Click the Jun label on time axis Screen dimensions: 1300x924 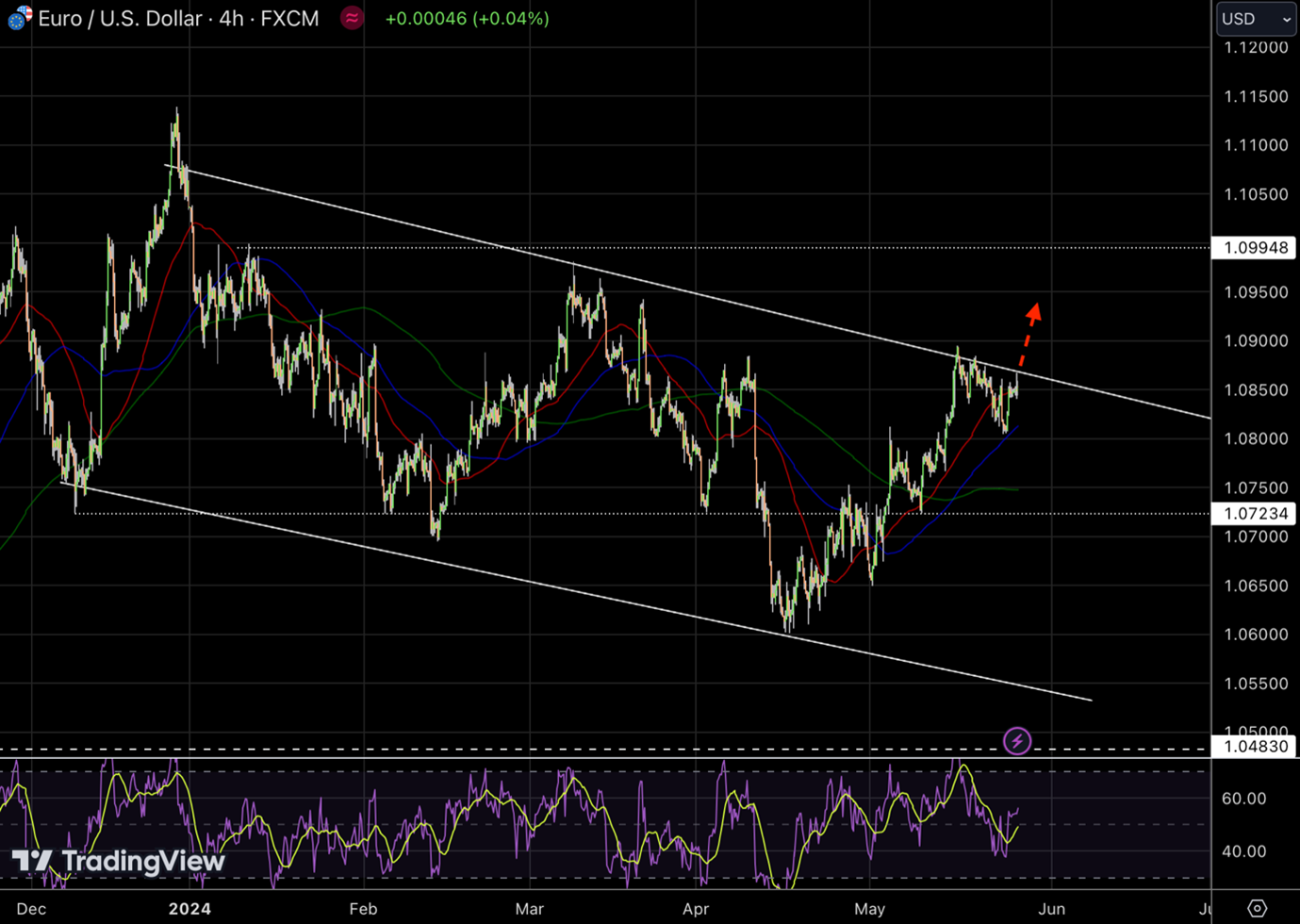tap(1052, 909)
